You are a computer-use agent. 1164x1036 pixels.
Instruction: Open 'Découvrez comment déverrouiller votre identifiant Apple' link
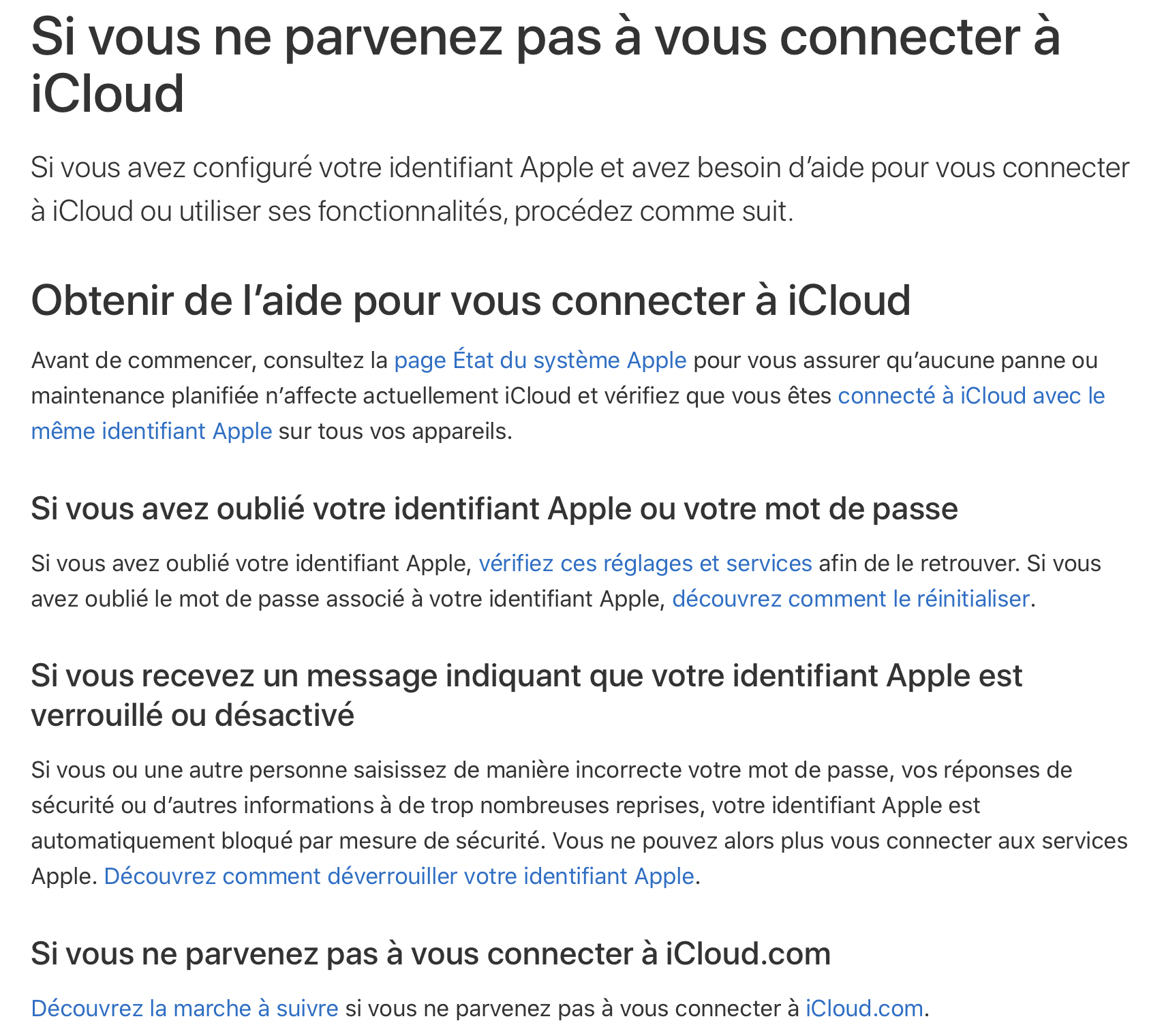[399, 876]
